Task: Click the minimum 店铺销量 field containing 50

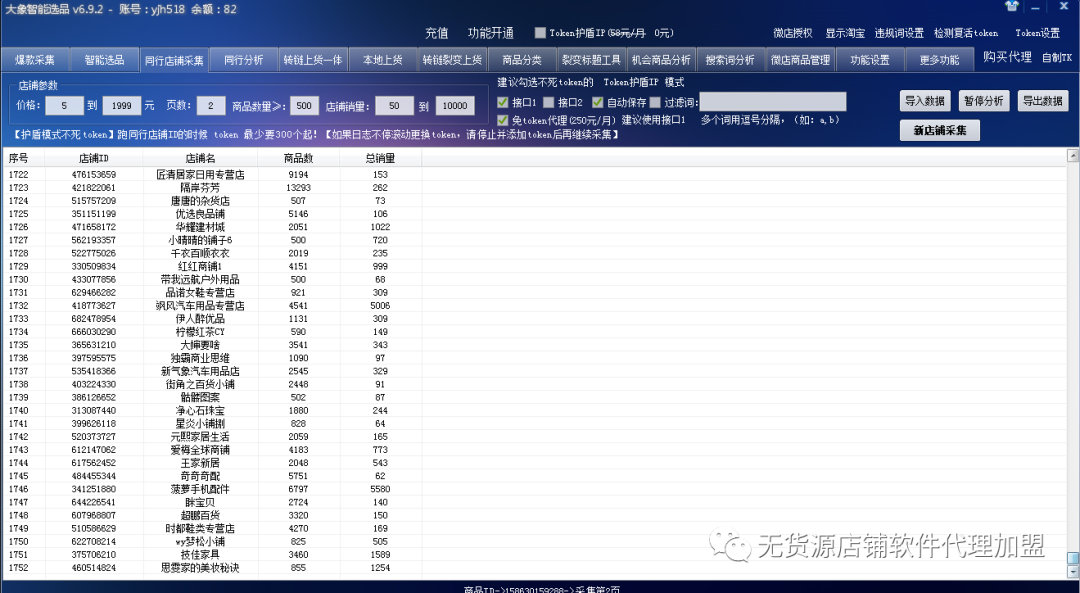Action: 394,106
